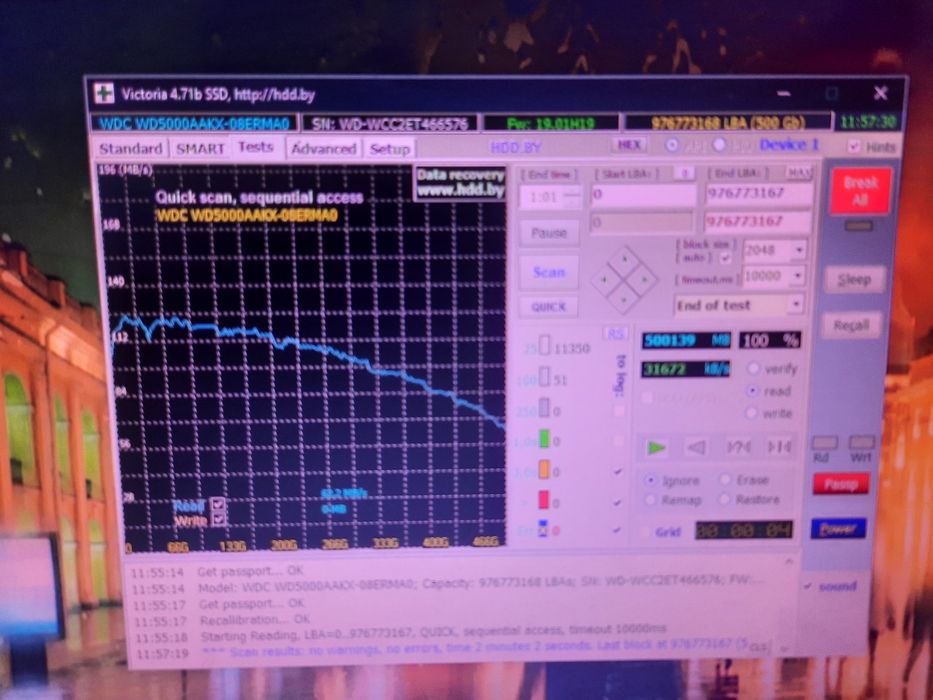This screenshot has height=700, width=933.
Task: Toggle to-log checkbox for Err blocks
Action: click(618, 530)
